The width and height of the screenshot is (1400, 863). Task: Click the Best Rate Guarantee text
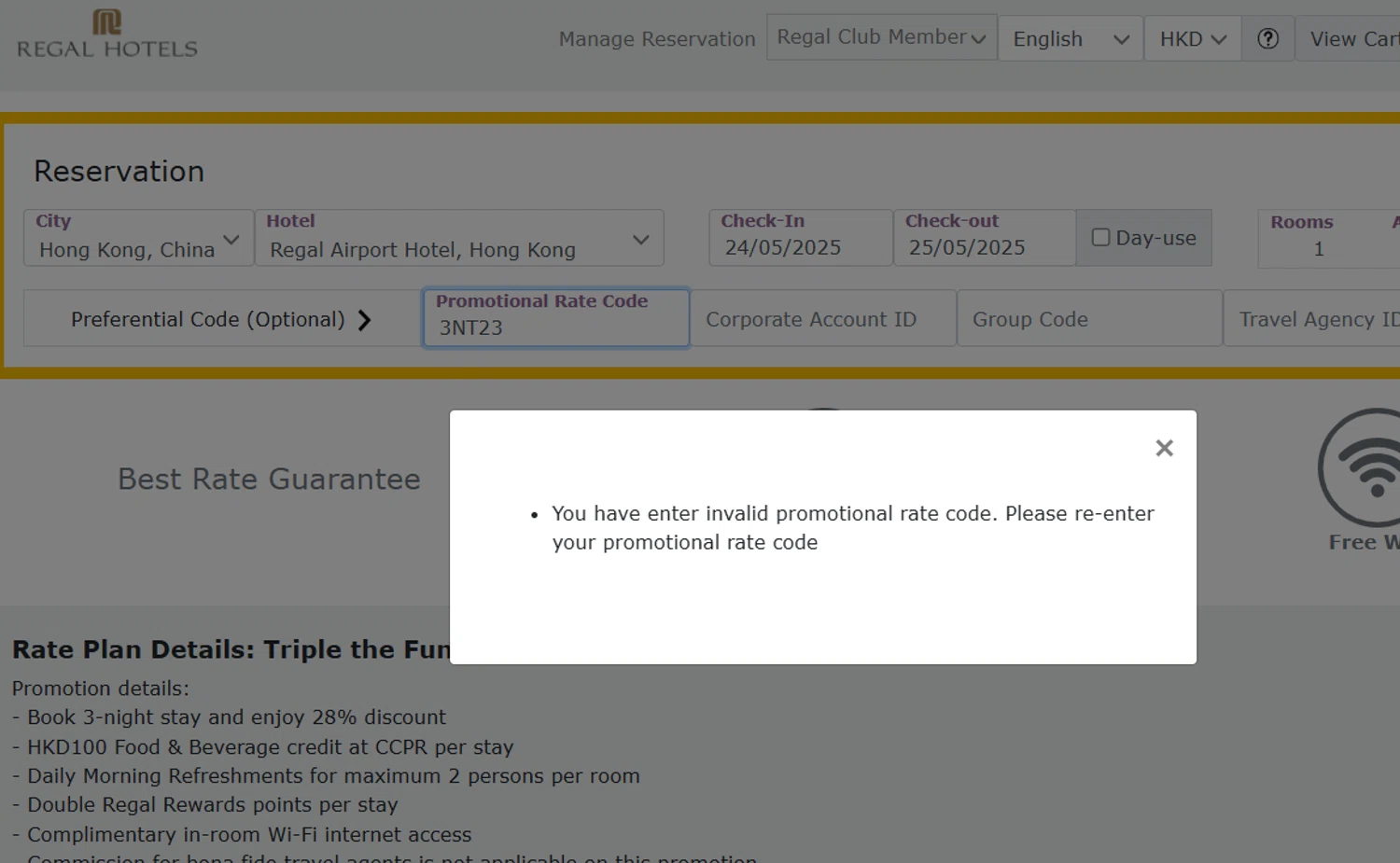(269, 479)
